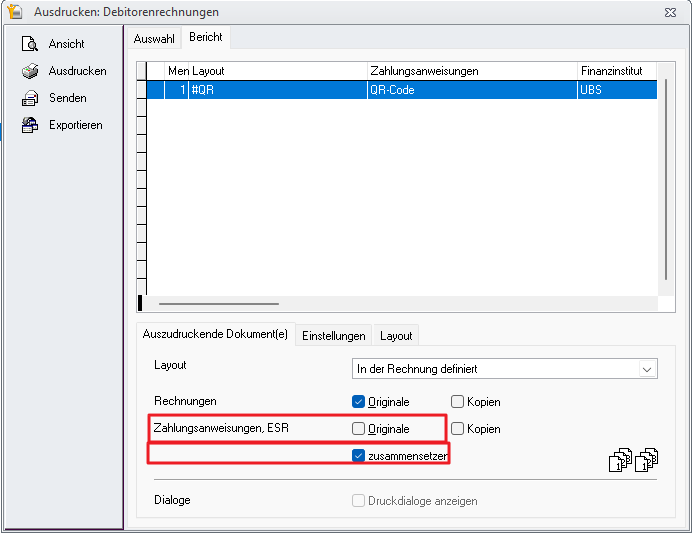Viewport: 692px width, 534px height.
Task: Open the Layout dropdown arrow
Action: pos(647,369)
